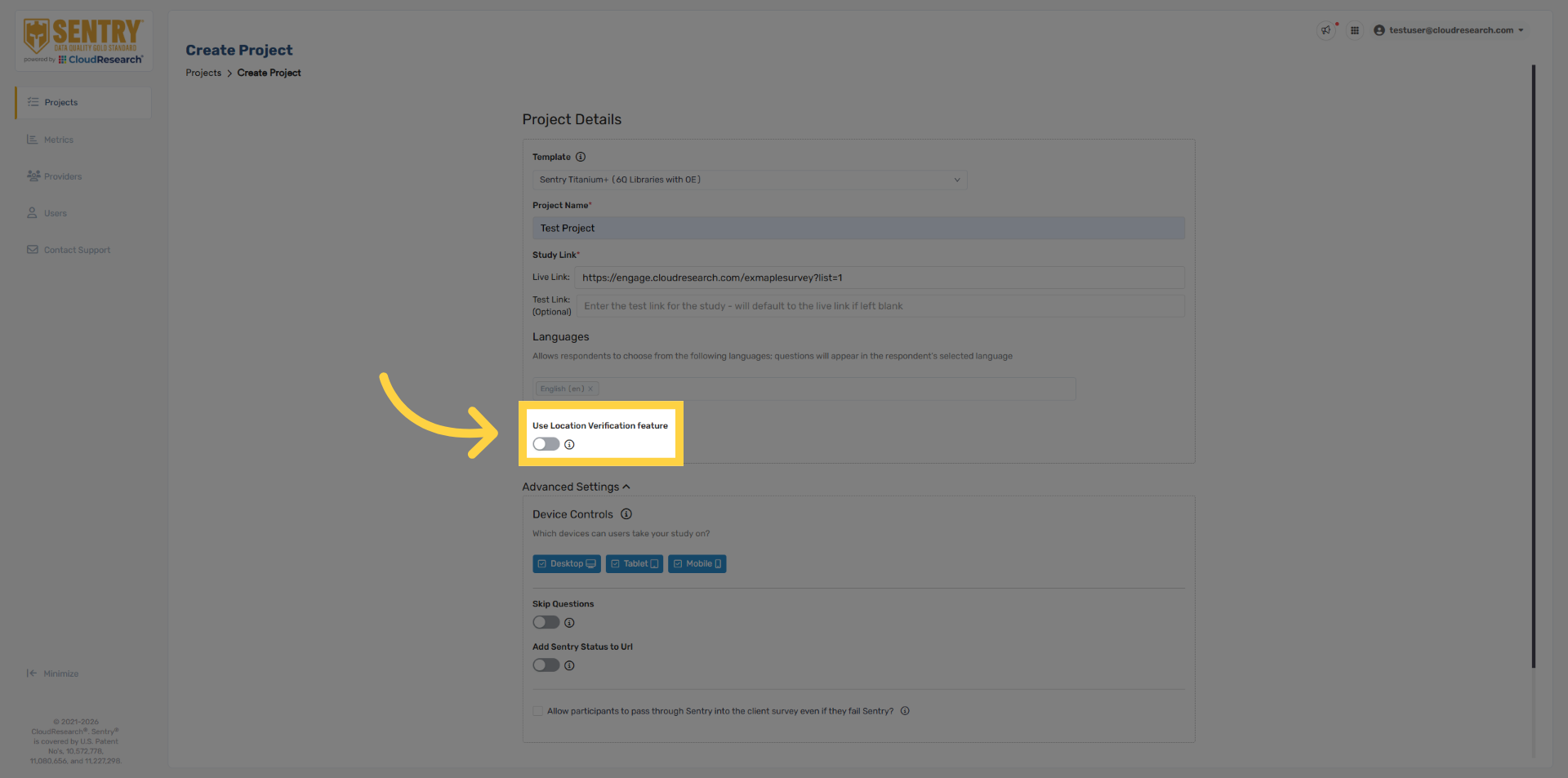Open the Users section in the sidebar
1568x778 pixels.
coord(33,213)
